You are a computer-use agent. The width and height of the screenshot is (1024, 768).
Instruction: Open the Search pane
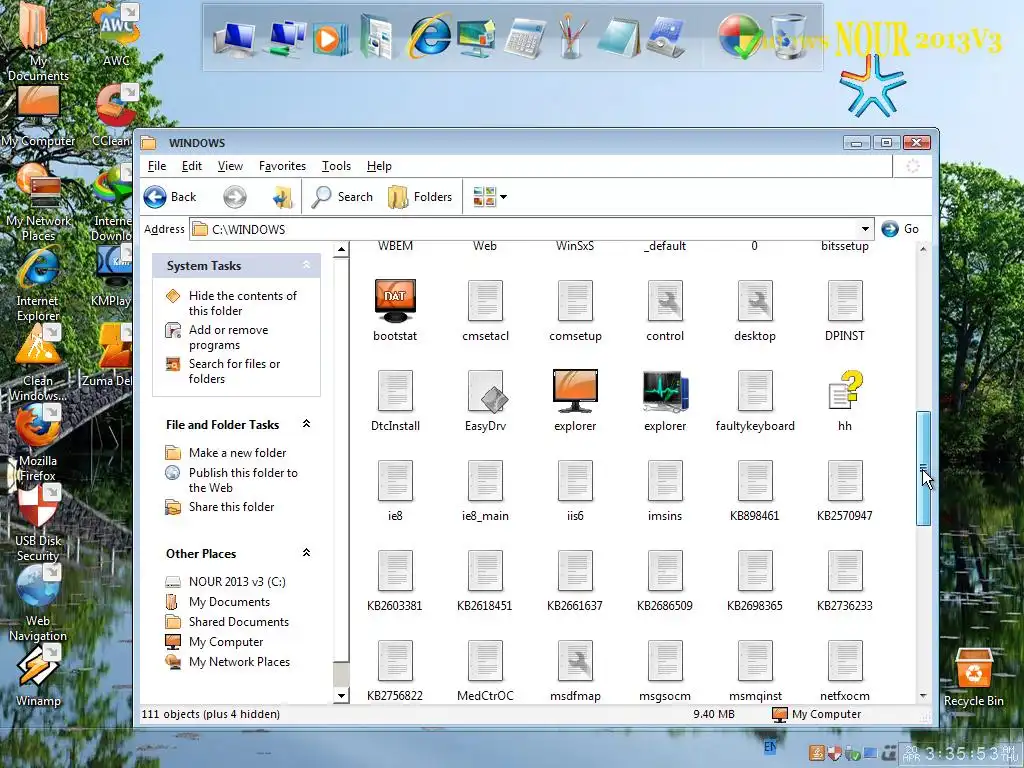pos(342,197)
